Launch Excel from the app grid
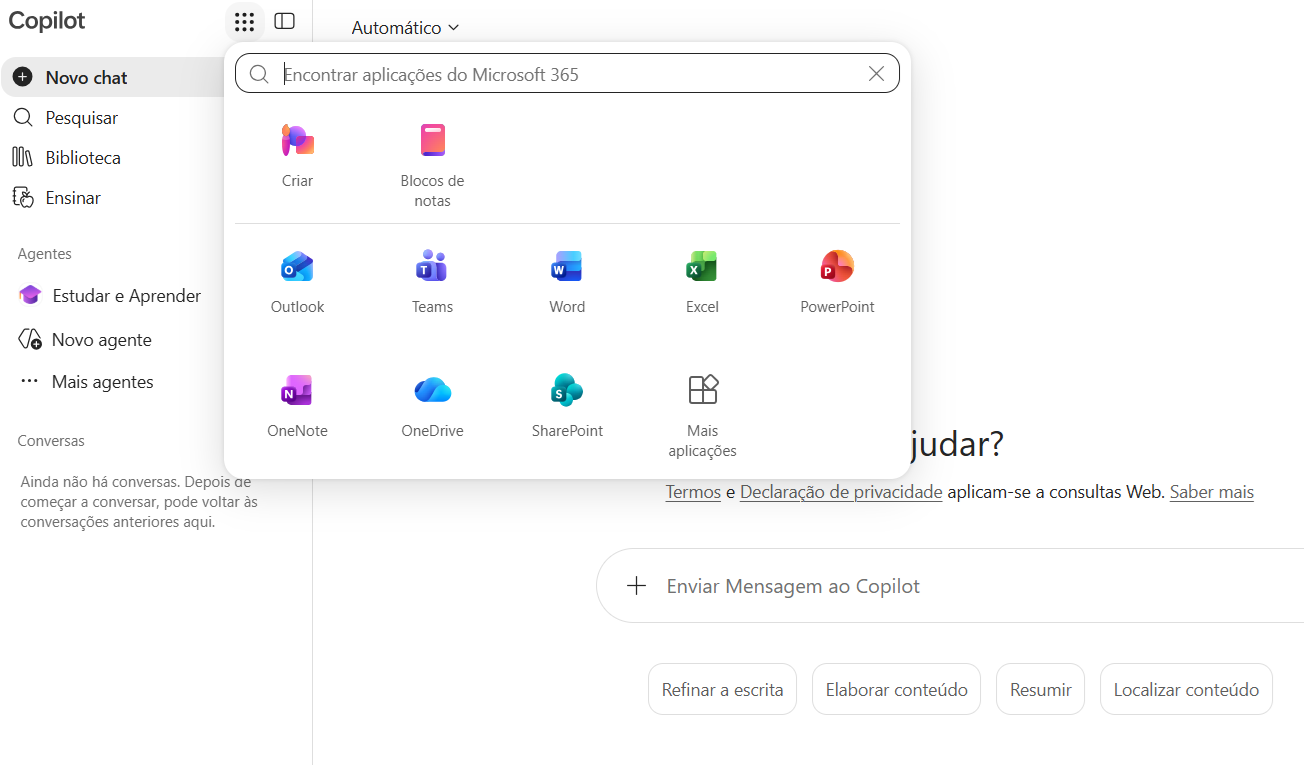The image size is (1304, 765). pos(702,282)
